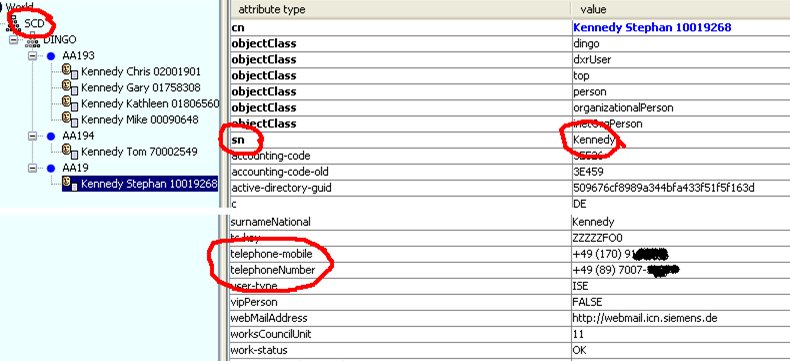
Task: Click the blue dot icon of AA19
Action: pos(50,168)
